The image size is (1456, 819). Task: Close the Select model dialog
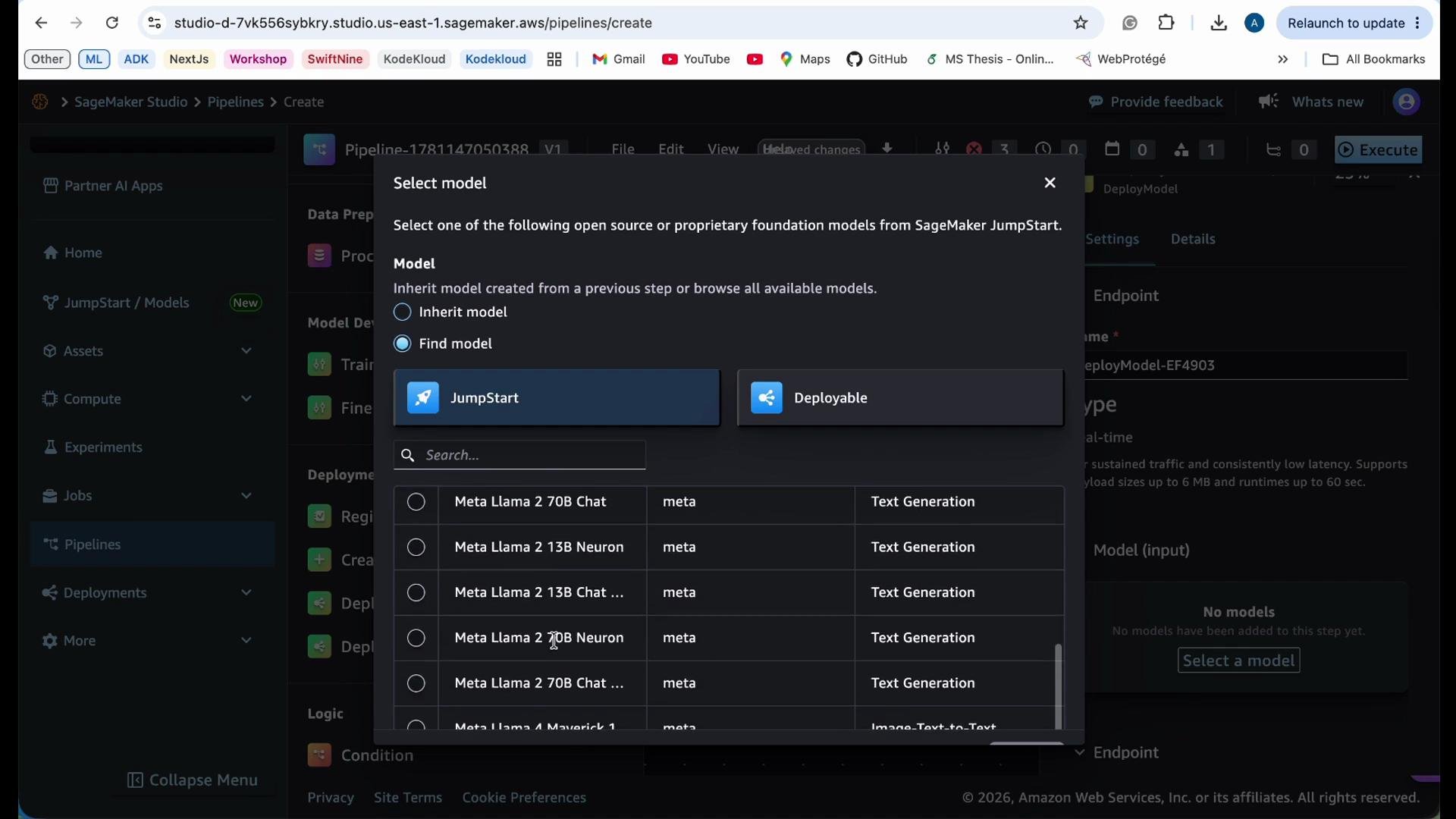(x=1050, y=184)
